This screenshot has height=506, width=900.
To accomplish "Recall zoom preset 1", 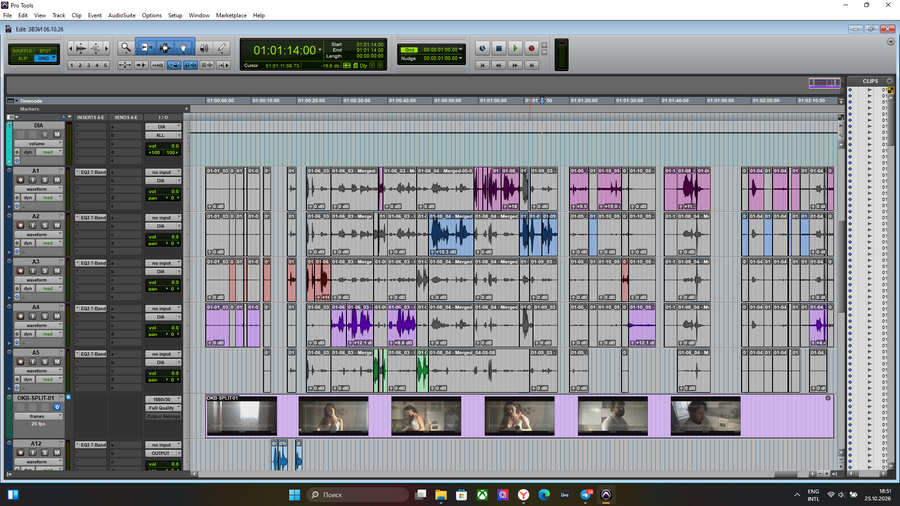I will (x=71, y=65).
